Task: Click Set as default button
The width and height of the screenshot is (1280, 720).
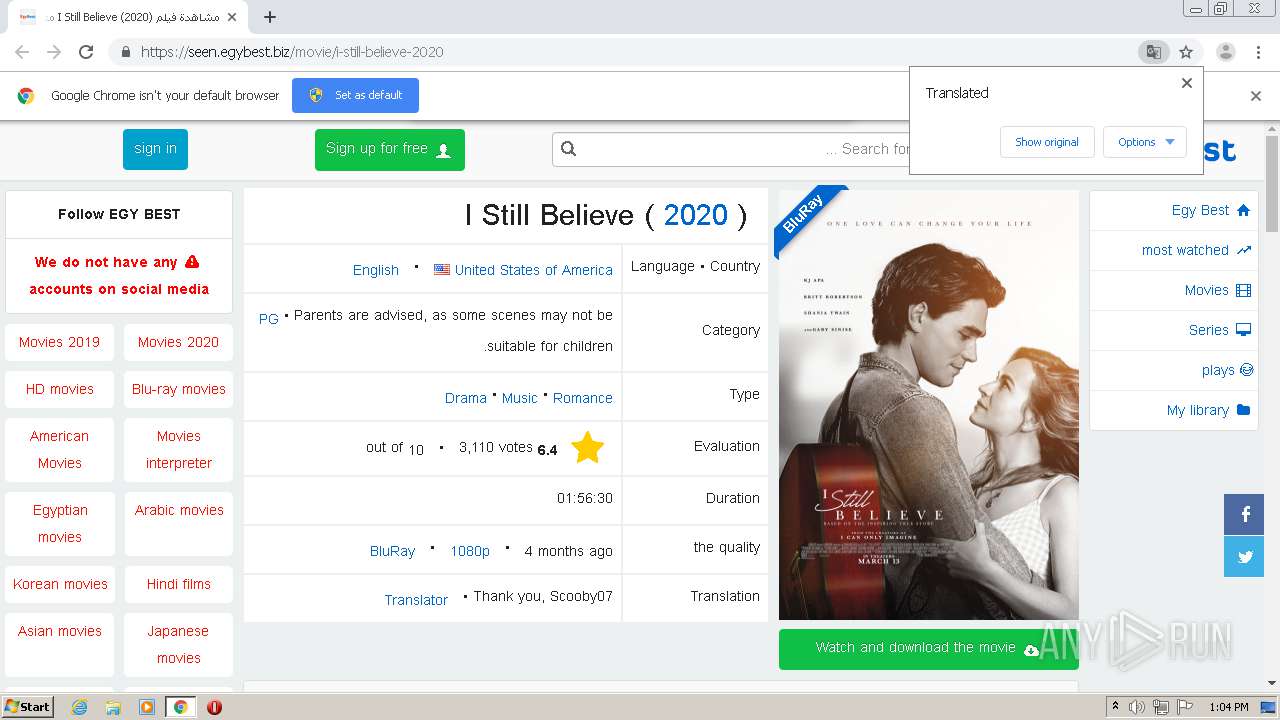Action: (x=355, y=95)
